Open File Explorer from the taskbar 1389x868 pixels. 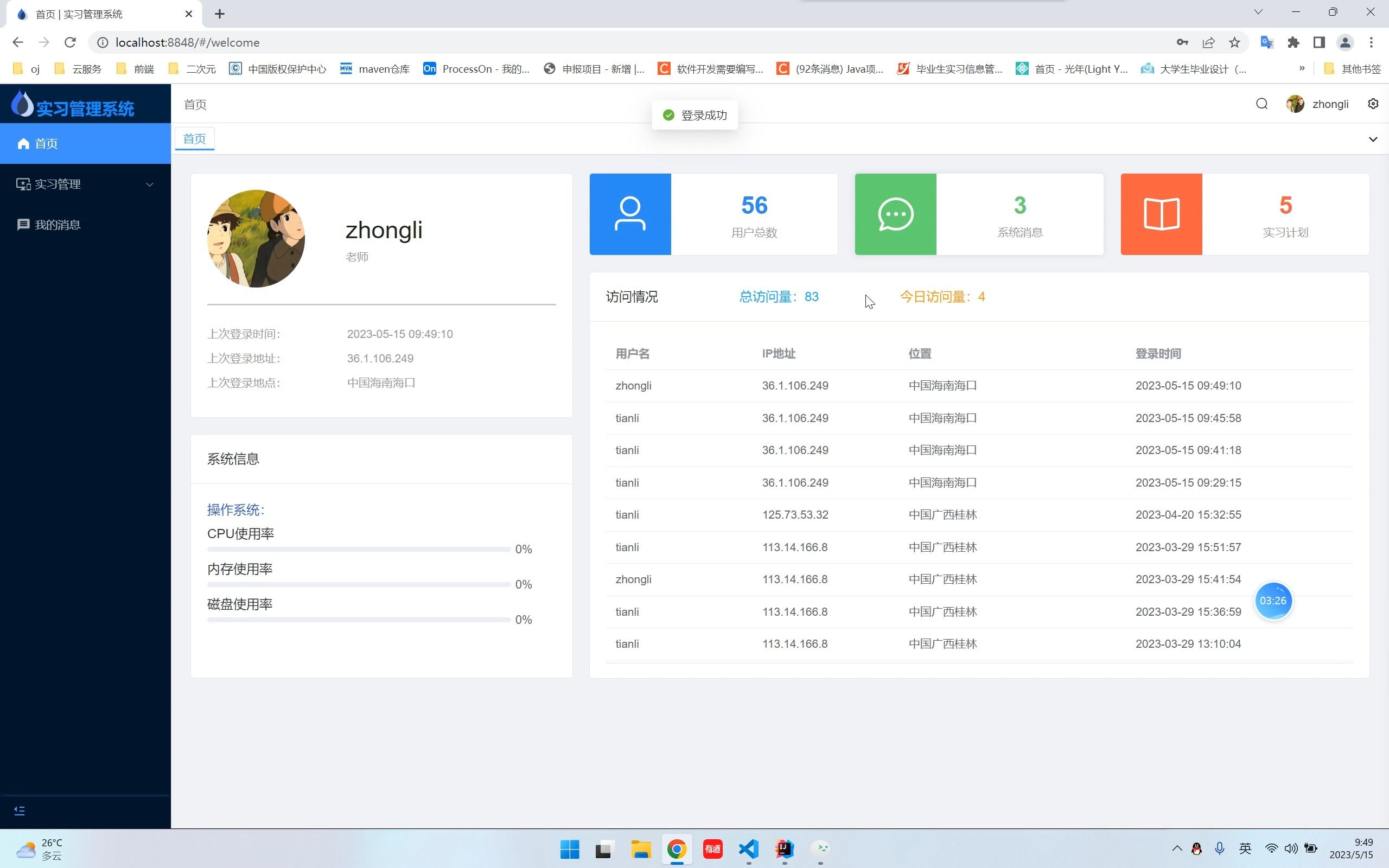pos(641,849)
